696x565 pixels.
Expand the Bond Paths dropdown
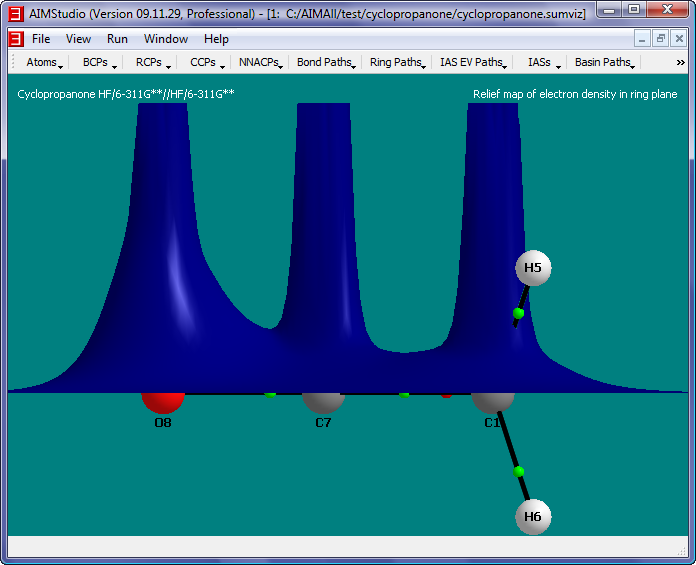327,62
